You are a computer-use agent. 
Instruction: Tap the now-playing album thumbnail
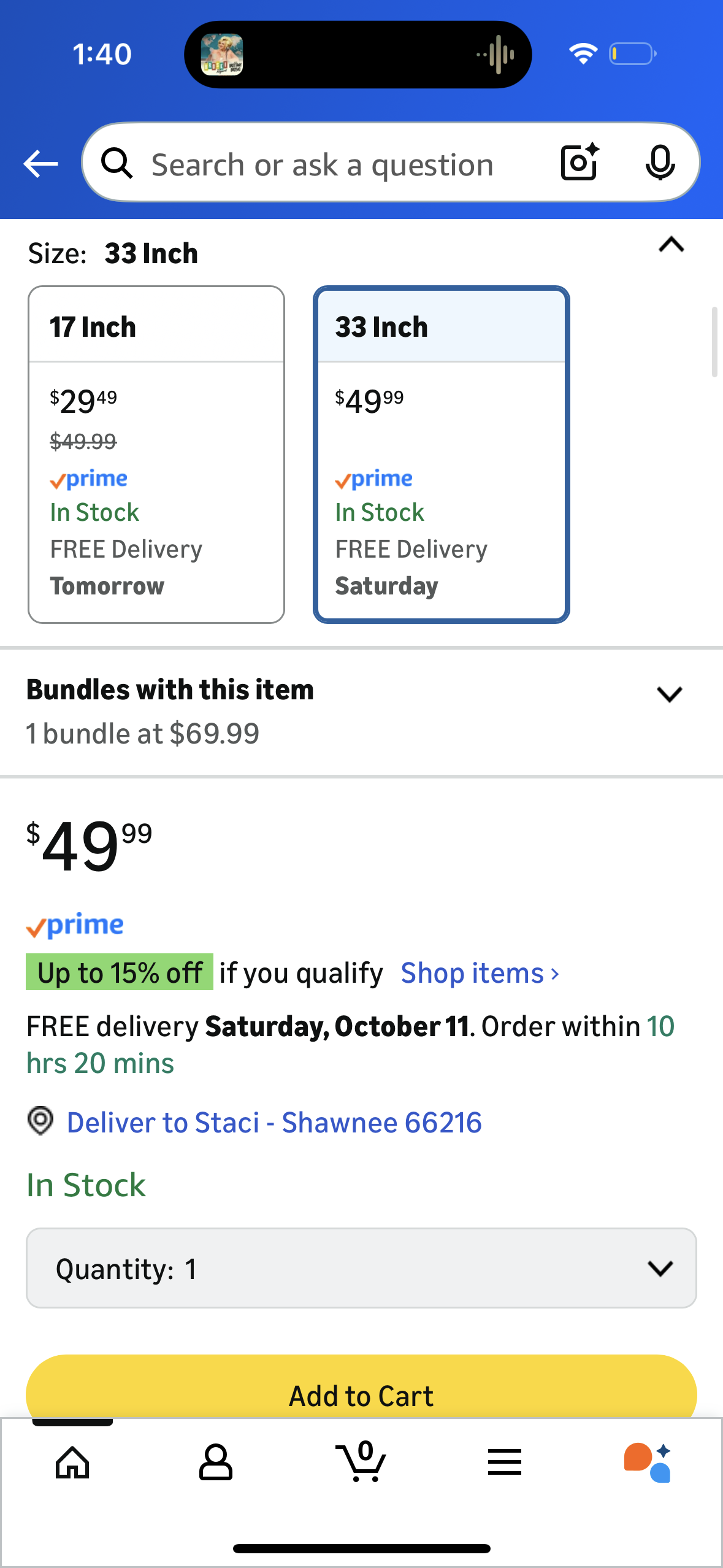coord(222,55)
